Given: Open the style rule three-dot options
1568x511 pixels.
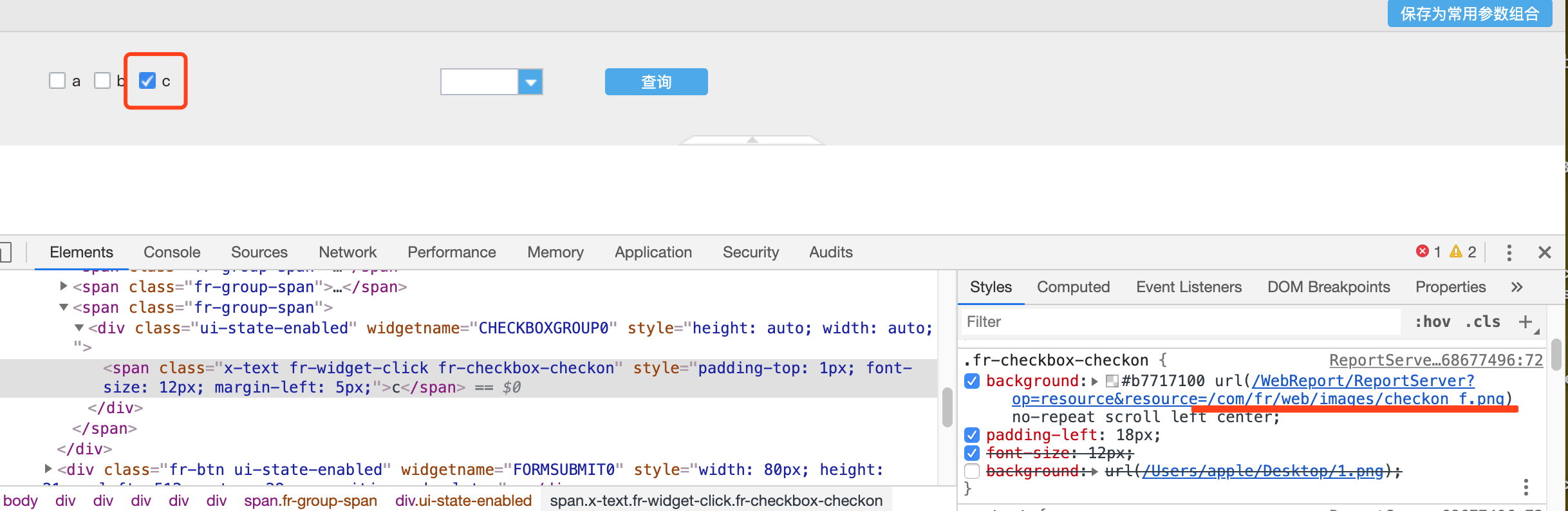Looking at the screenshot, I should click(1526, 487).
